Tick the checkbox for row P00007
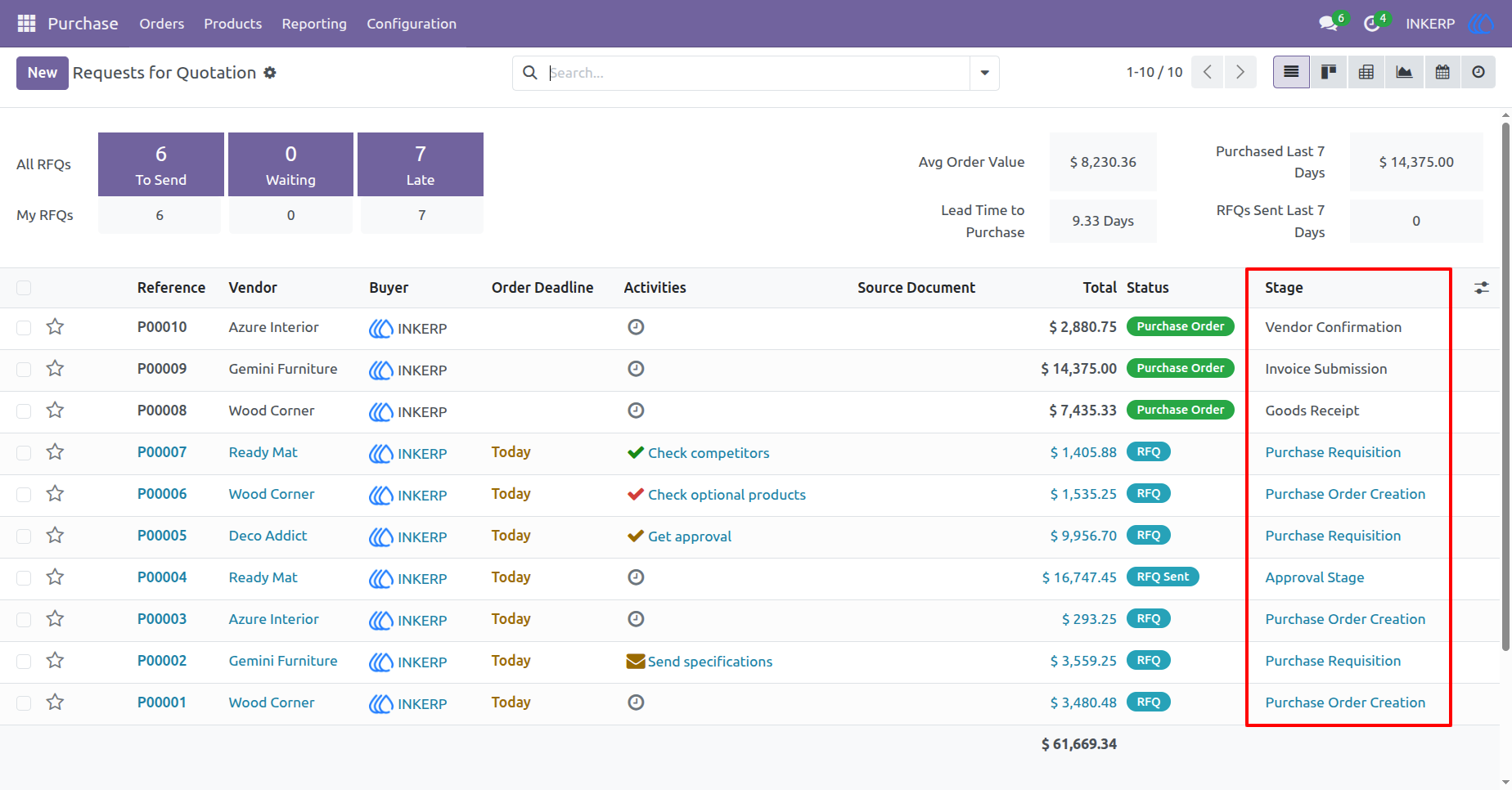The width and height of the screenshot is (1512, 790). (x=24, y=452)
